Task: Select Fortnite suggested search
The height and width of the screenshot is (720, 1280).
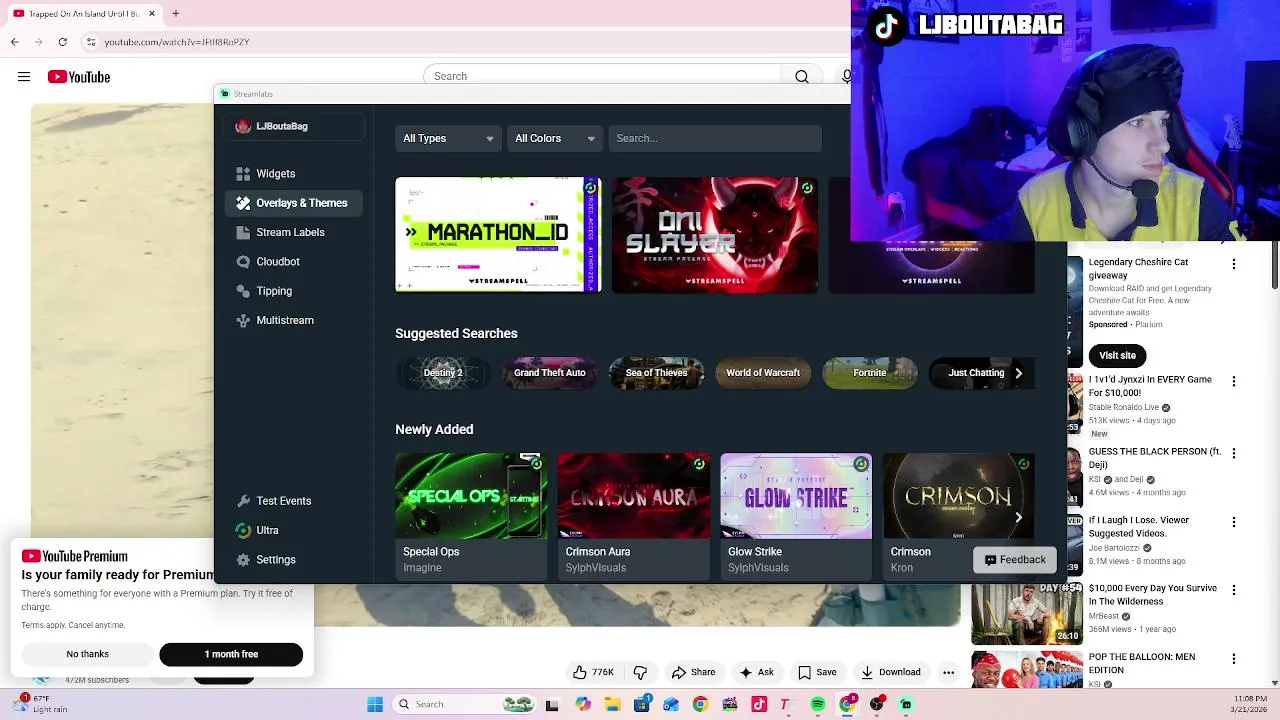Action: click(x=869, y=373)
